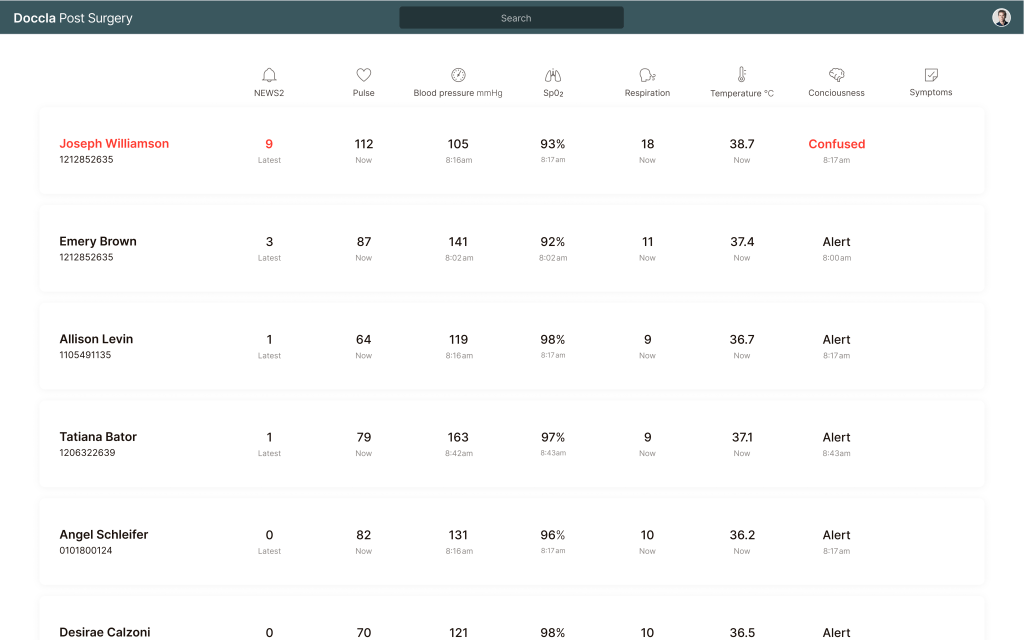The height and width of the screenshot is (640, 1024).
Task: Click the NEWS2 bell icon
Action: click(269, 74)
